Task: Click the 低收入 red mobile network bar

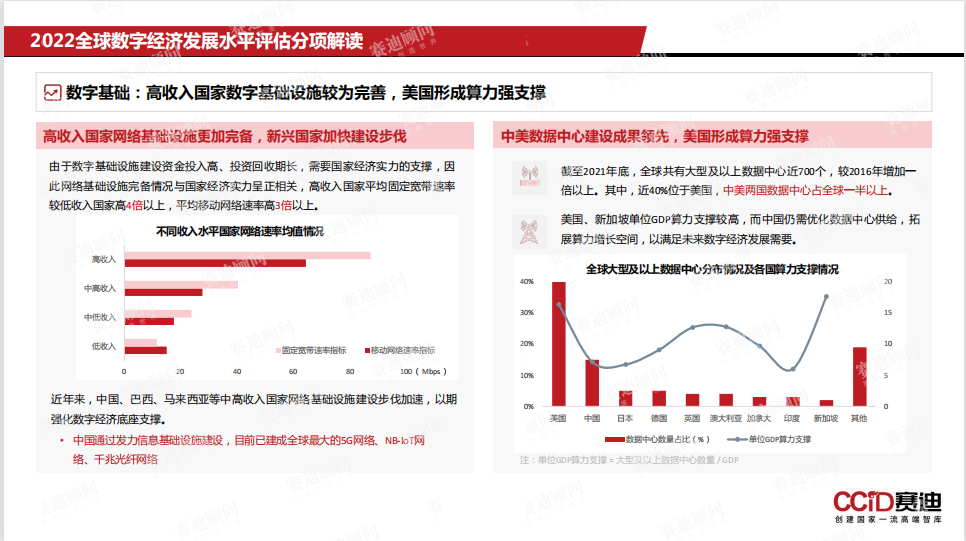Action: (146, 350)
